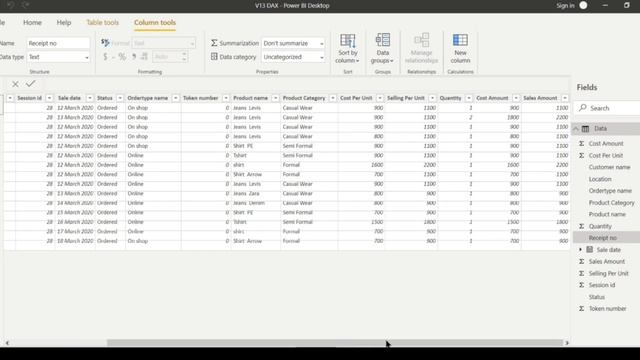Click the Ordertype name column header

point(147,98)
